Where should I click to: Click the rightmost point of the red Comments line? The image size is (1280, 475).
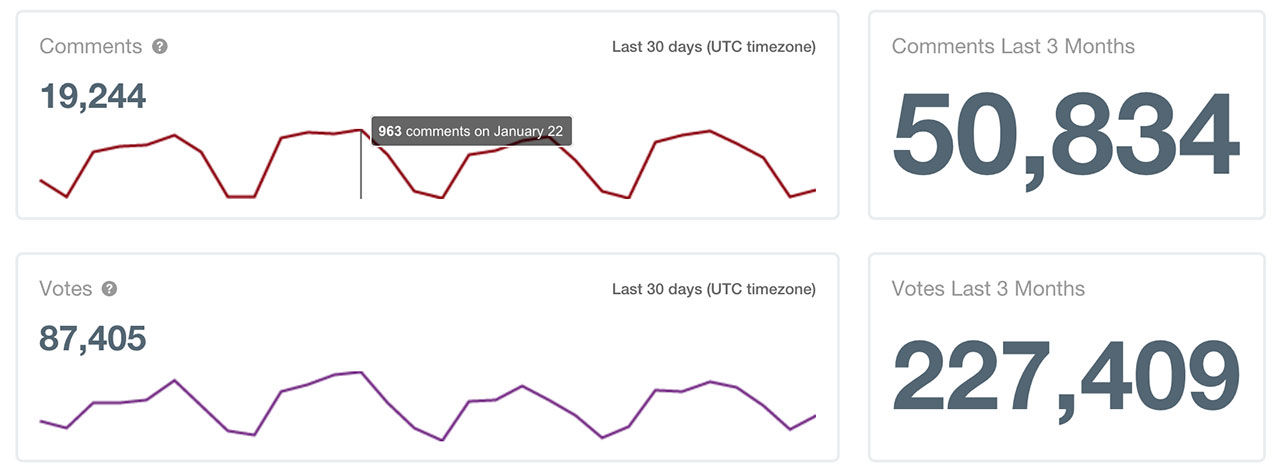[x=815, y=189]
